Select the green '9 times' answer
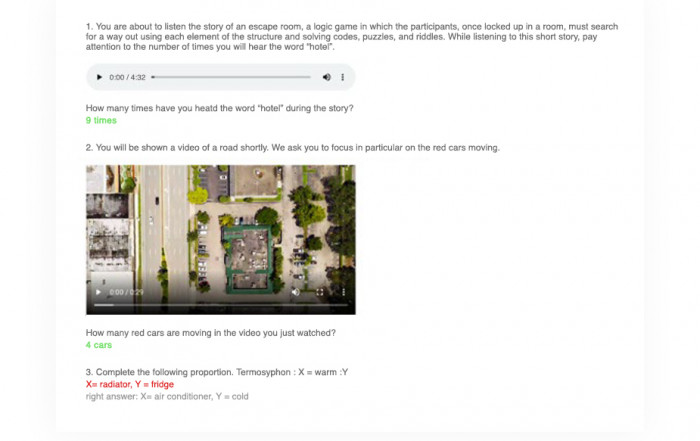Viewport: 700px width, 441px height. 101,121
